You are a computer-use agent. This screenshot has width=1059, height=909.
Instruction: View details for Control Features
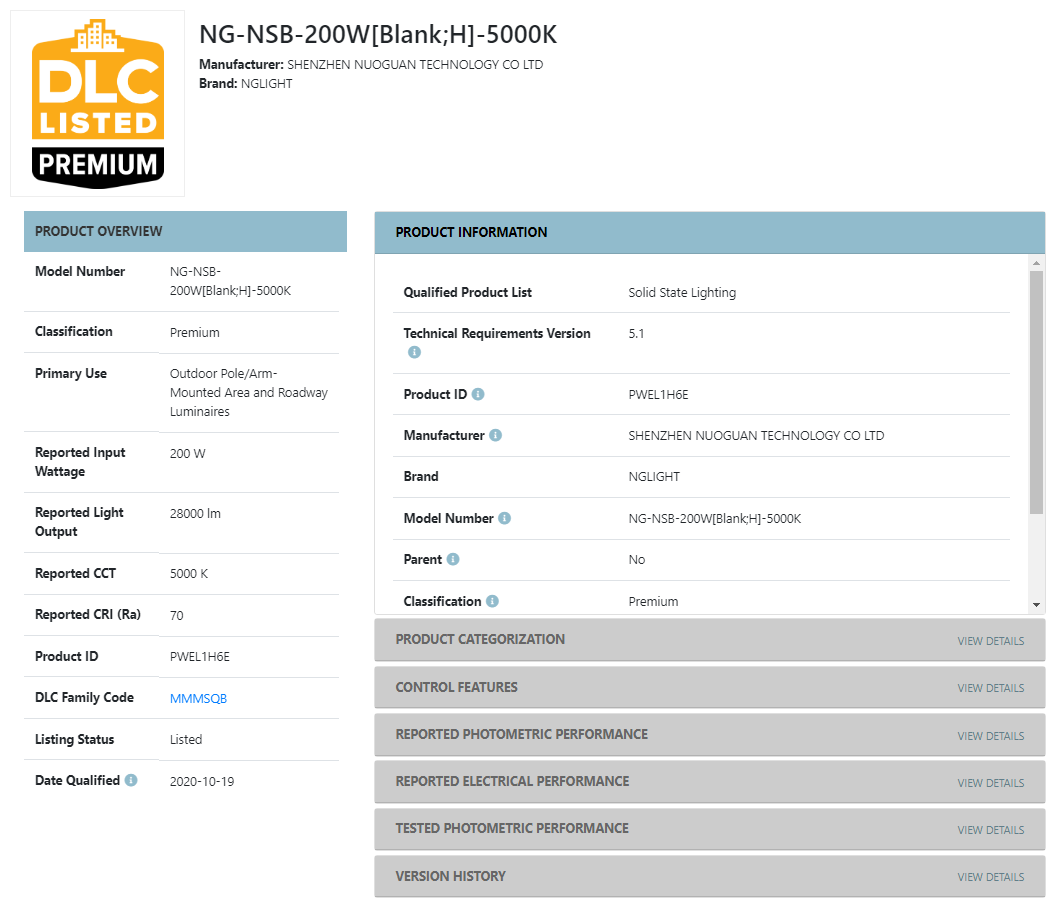pos(990,688)
